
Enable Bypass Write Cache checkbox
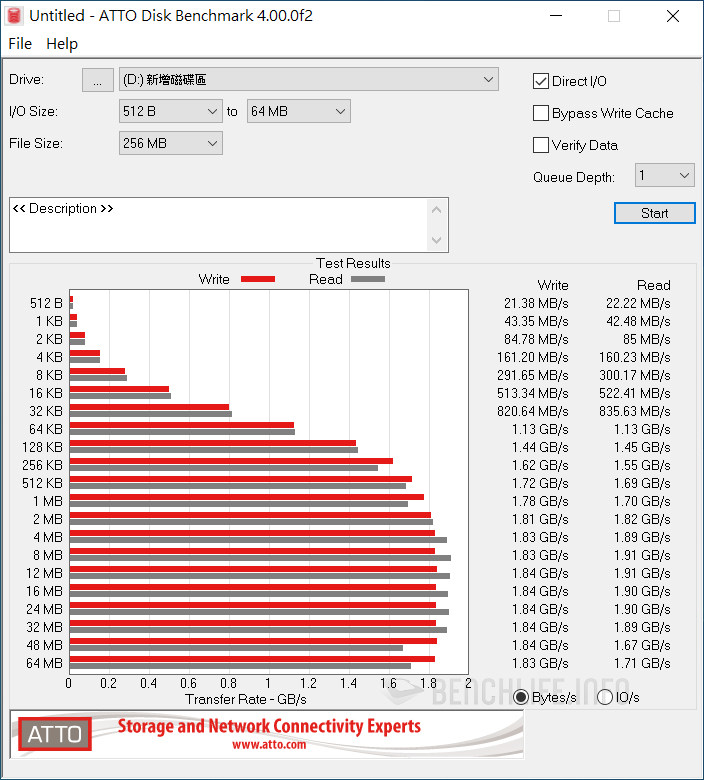coord(541,113)
